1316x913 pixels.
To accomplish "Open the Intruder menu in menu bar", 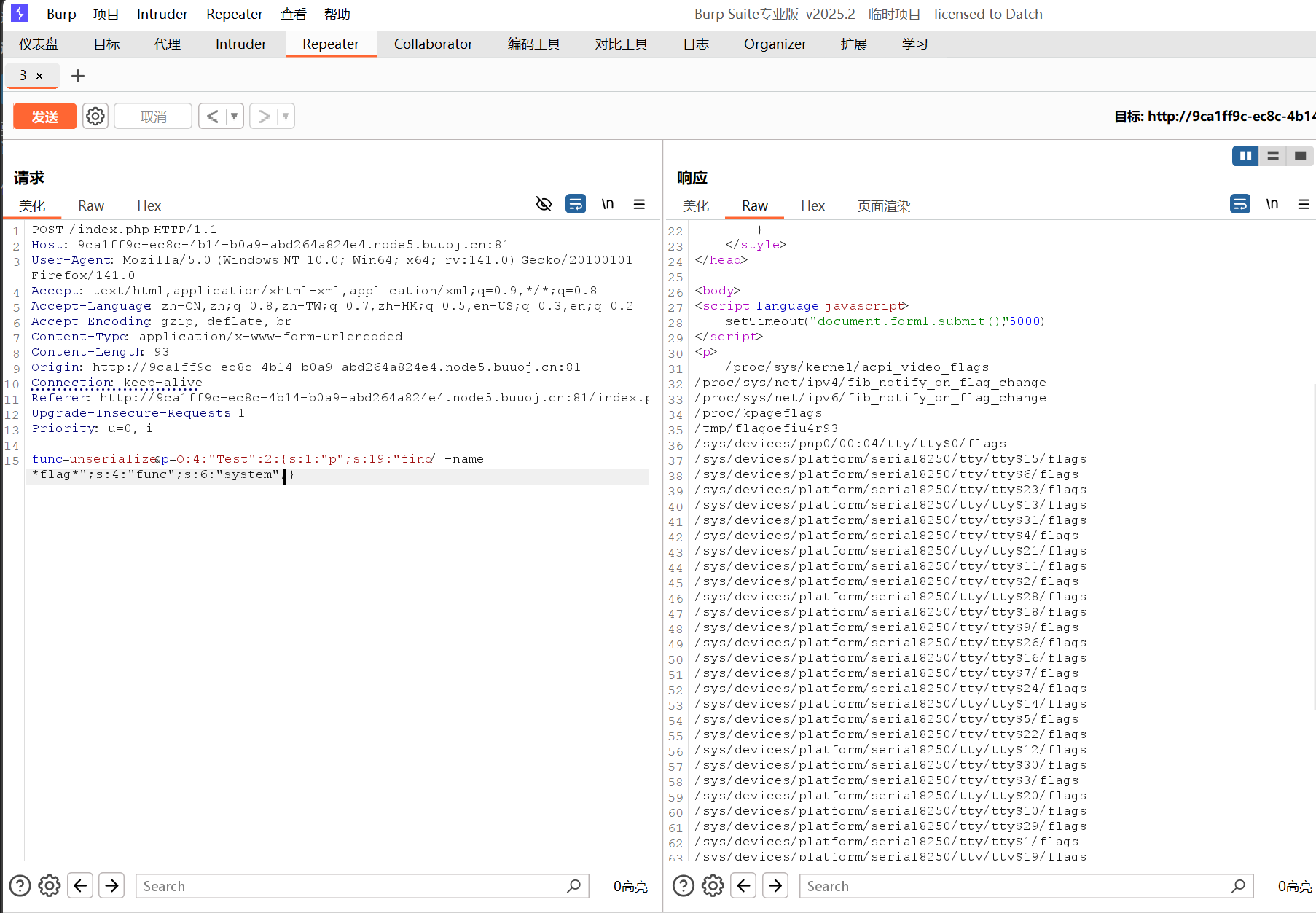I will tap(162, 14).
